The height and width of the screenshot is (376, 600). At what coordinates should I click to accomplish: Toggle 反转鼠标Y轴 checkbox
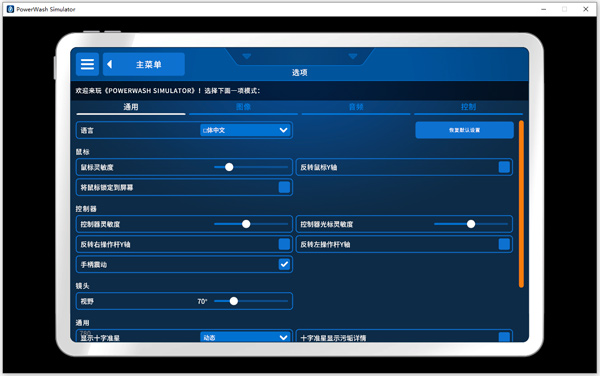(504, 167)
